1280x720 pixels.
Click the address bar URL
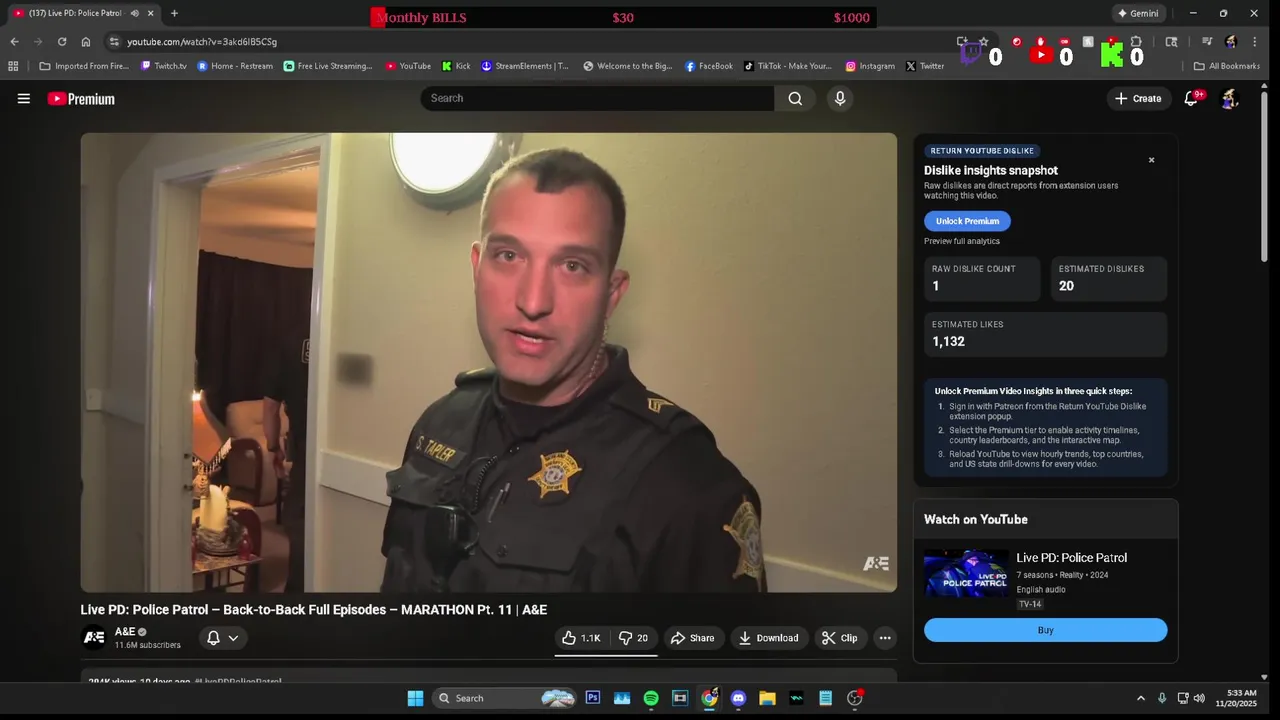point(202,42)
